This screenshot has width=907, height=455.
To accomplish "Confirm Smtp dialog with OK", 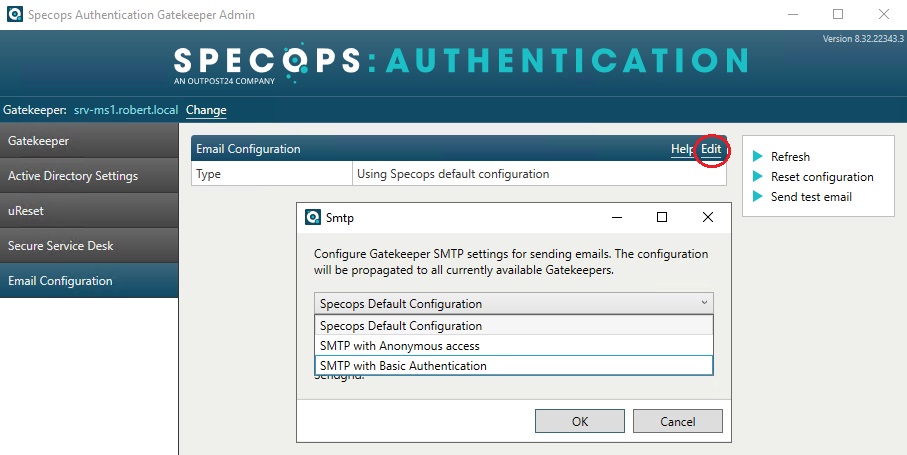I will pos(580,421).
